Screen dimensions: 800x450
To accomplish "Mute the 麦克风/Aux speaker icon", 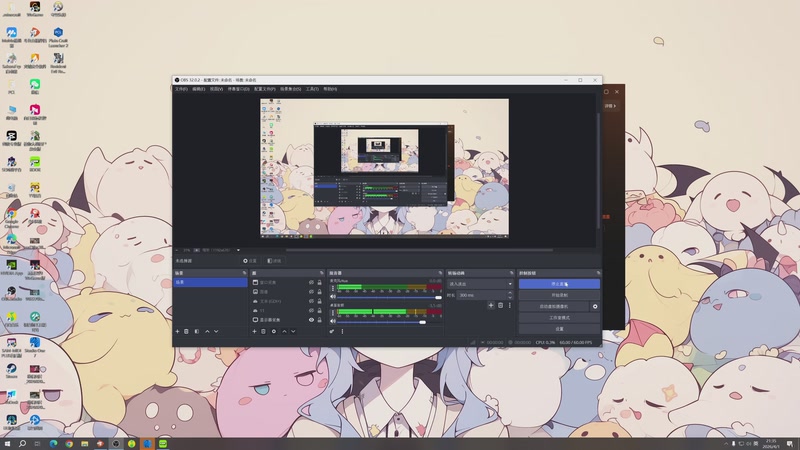I will point(333,297).
